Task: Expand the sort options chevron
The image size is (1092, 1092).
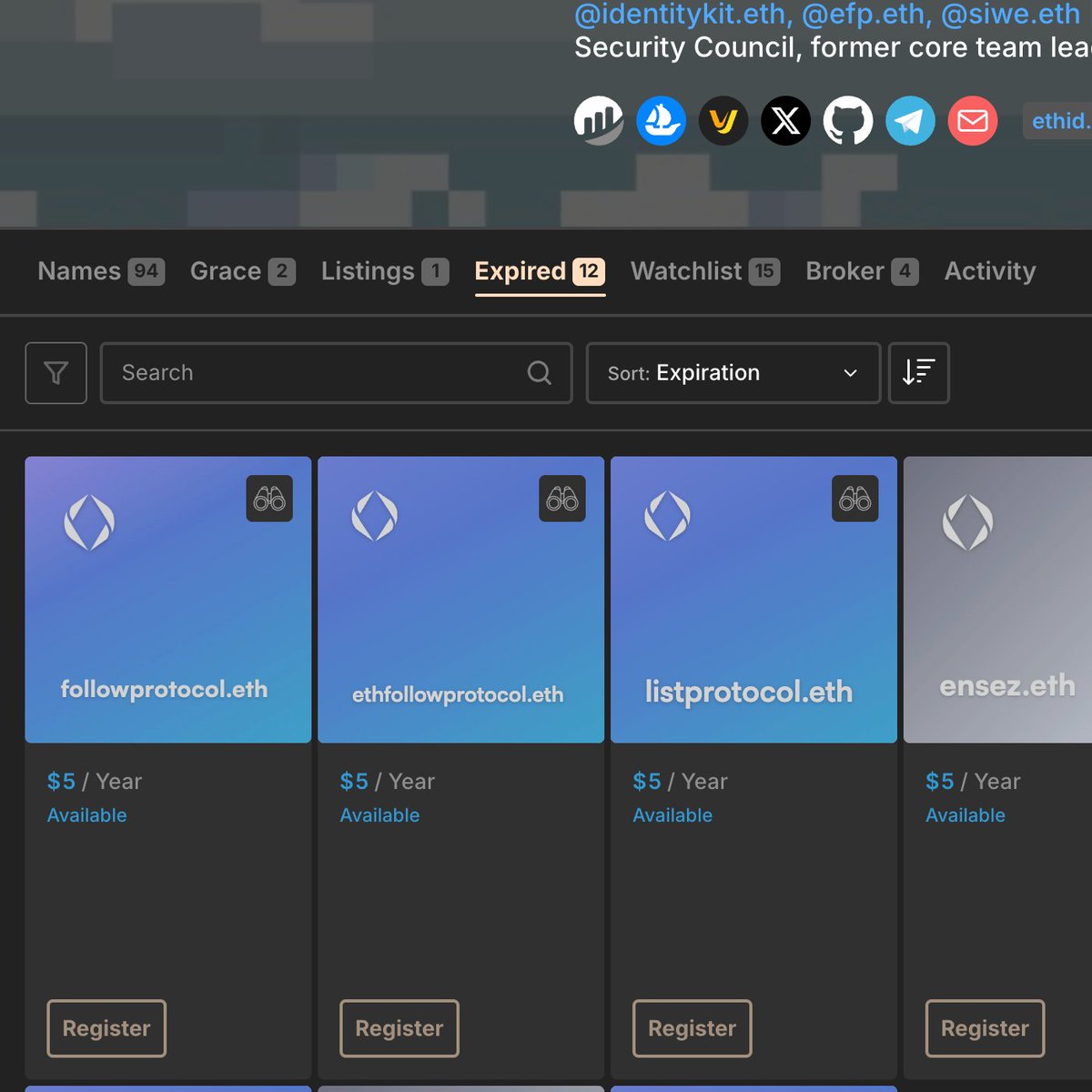Action: pos(851,373)
